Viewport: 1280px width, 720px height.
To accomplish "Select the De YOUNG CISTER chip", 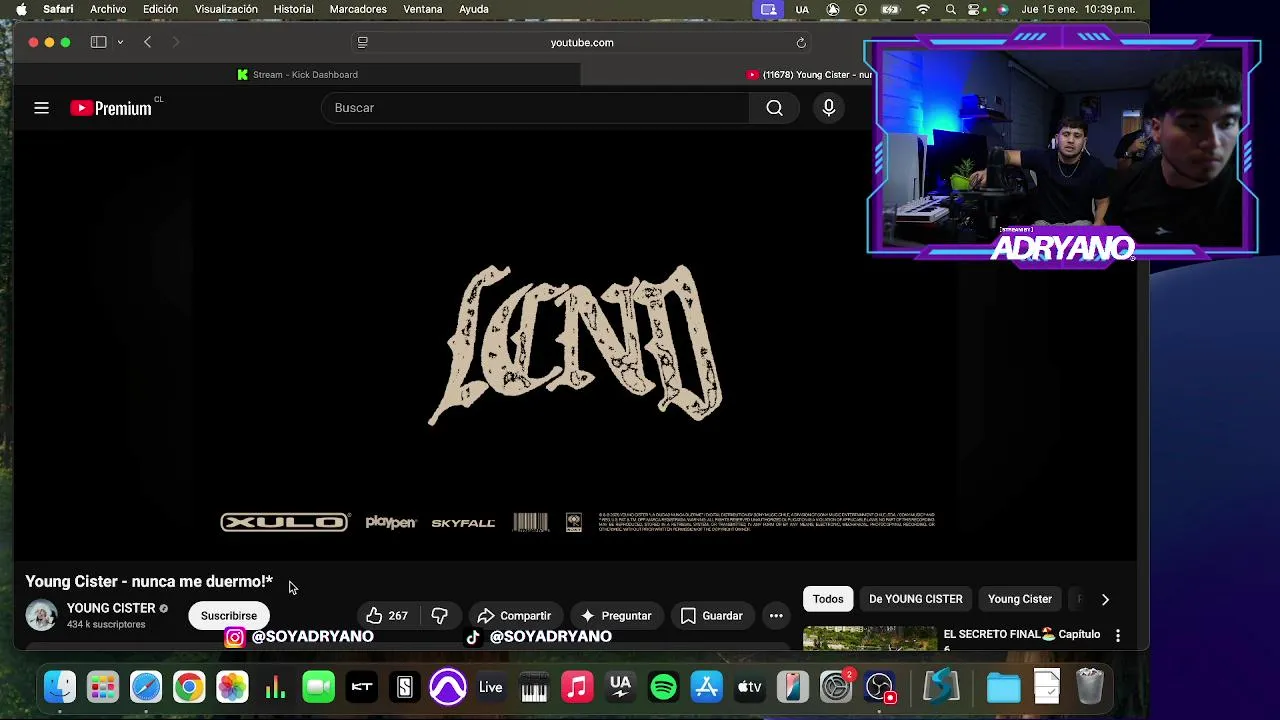I will 916,599.
